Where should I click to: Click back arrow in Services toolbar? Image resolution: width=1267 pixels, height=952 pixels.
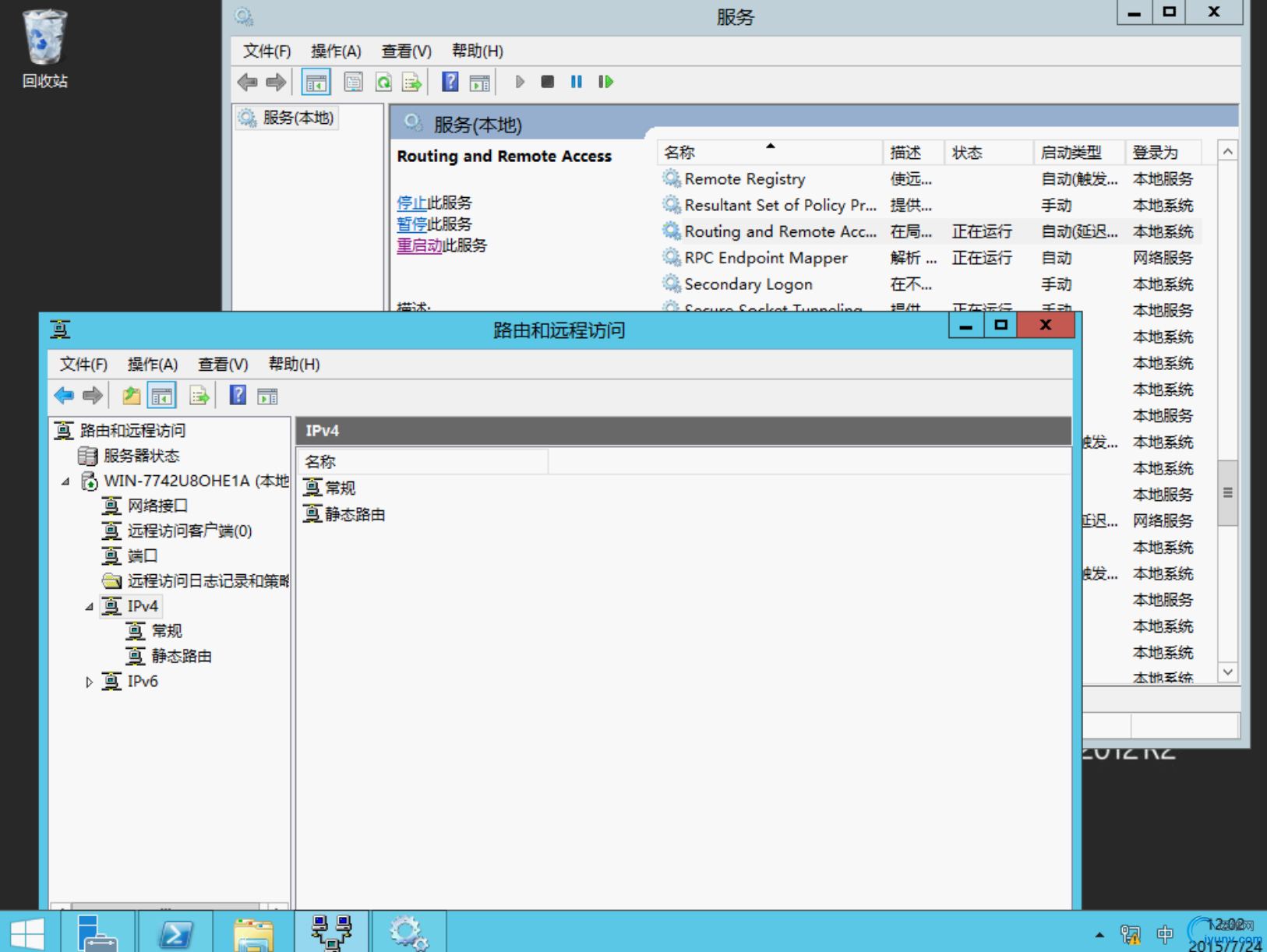(248, 82)
